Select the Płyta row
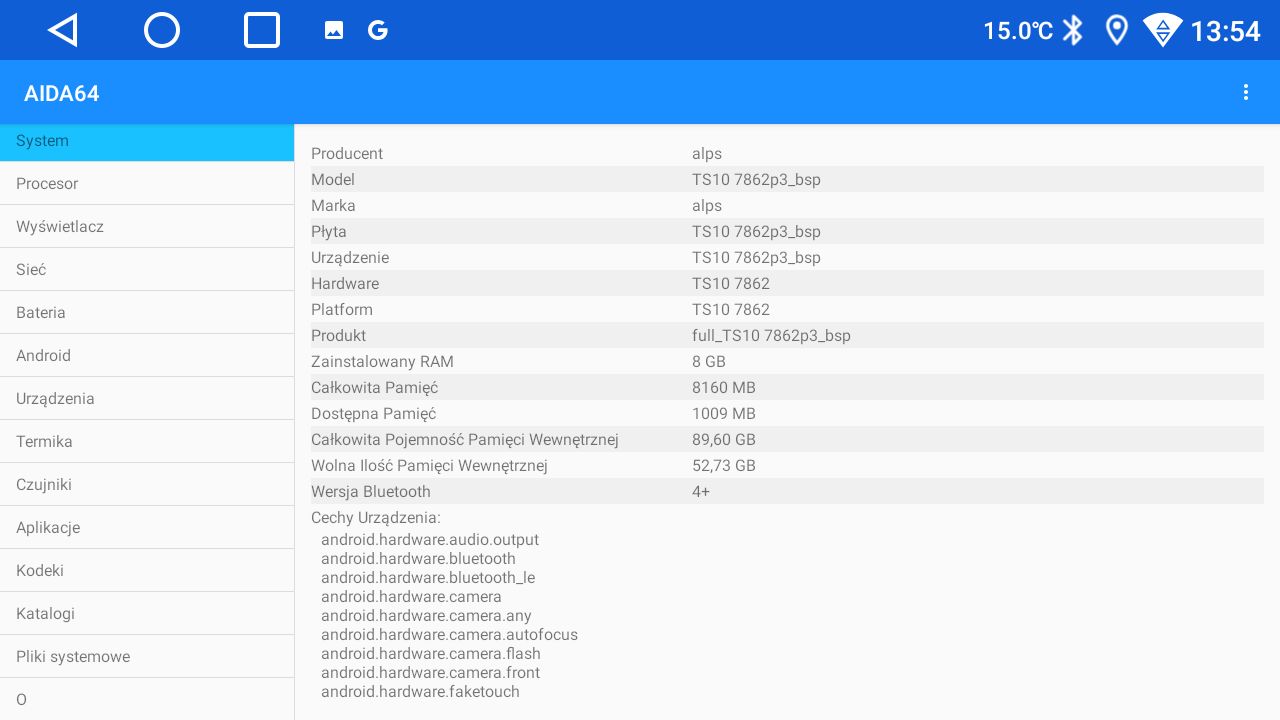 click(787, 231)
